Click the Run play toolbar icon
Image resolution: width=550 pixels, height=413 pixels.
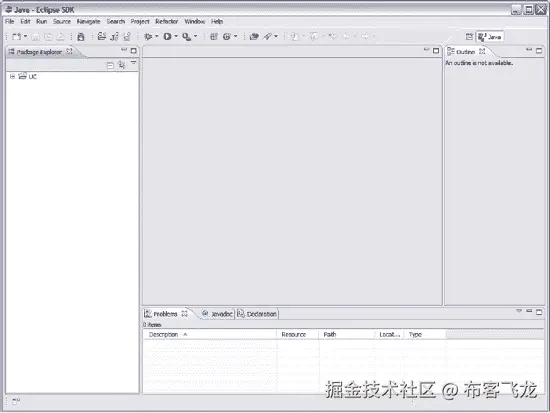point(167,36)
